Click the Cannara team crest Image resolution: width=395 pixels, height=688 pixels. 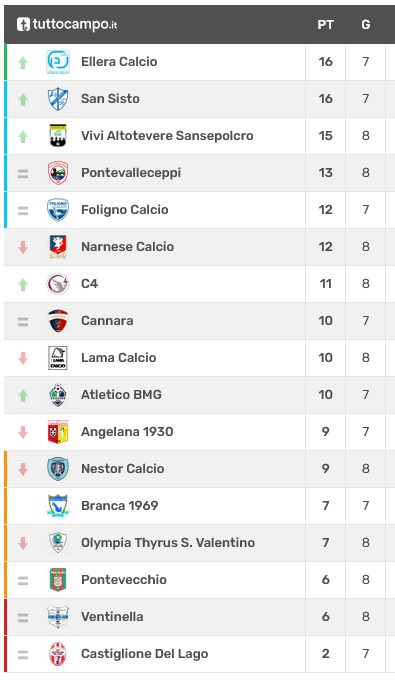point(58,321)
